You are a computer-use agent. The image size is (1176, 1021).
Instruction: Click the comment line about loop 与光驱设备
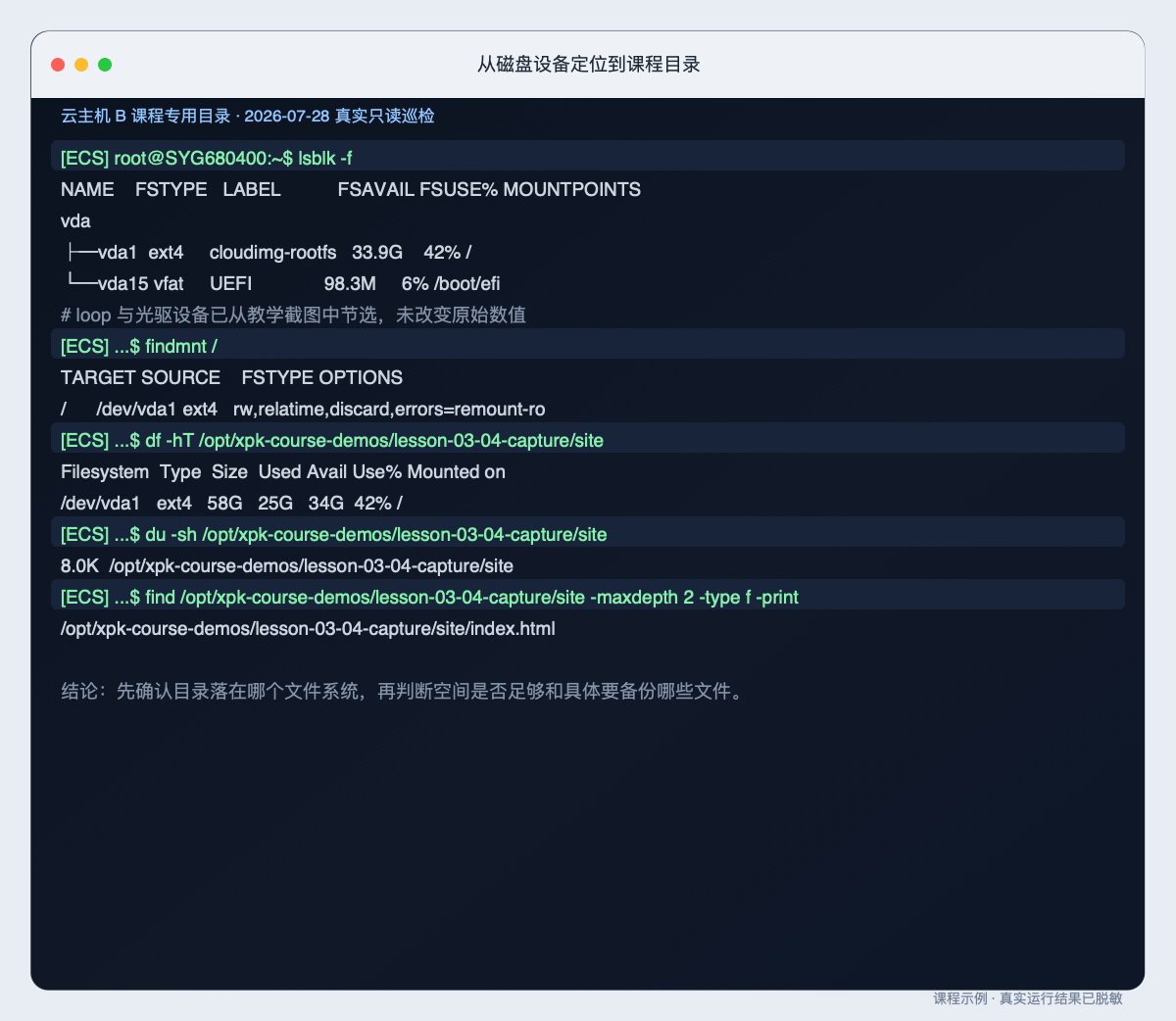tap(293, 315)
